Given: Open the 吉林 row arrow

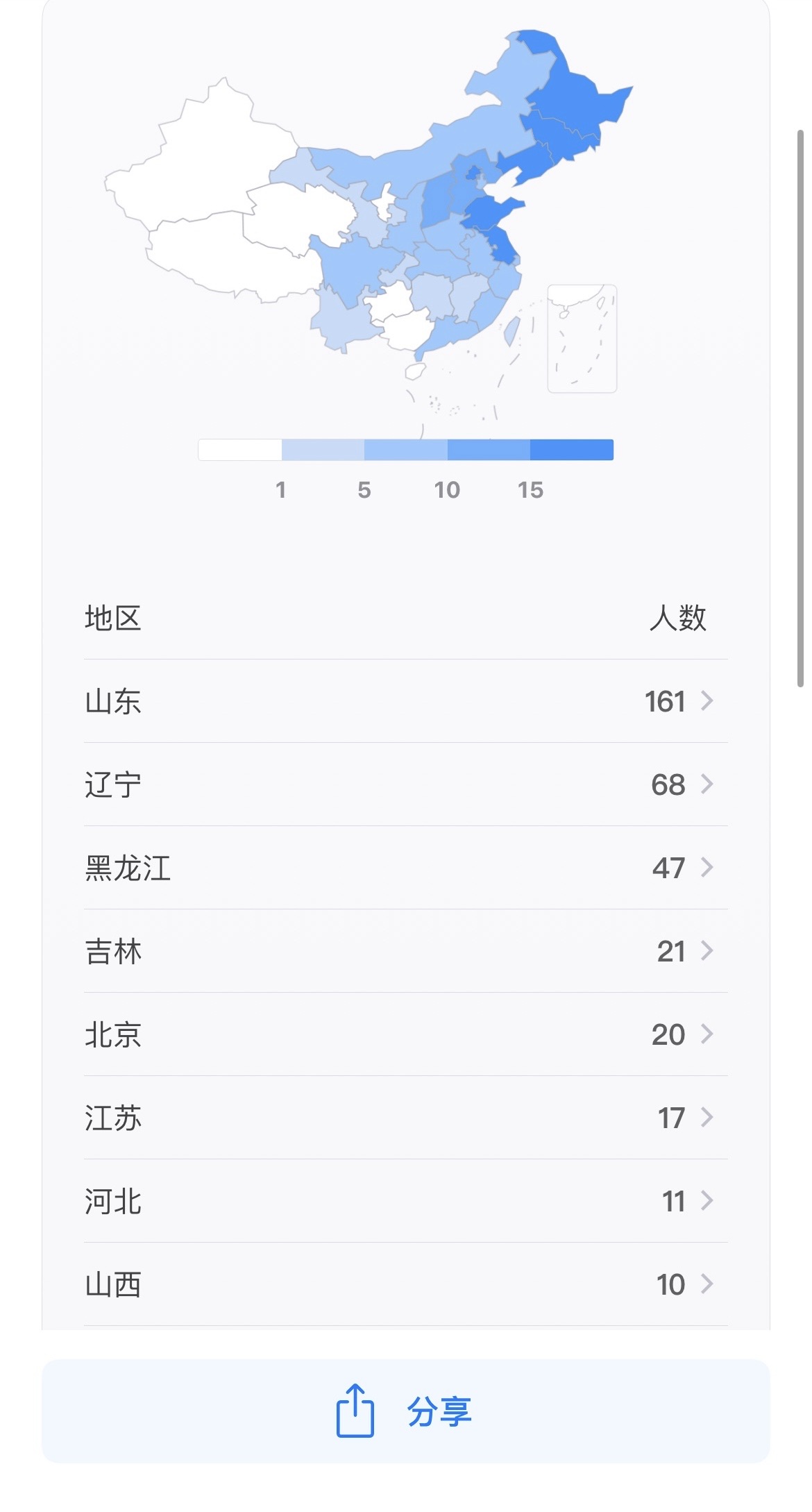Looking at the screenshot, I should coord(707,950).
